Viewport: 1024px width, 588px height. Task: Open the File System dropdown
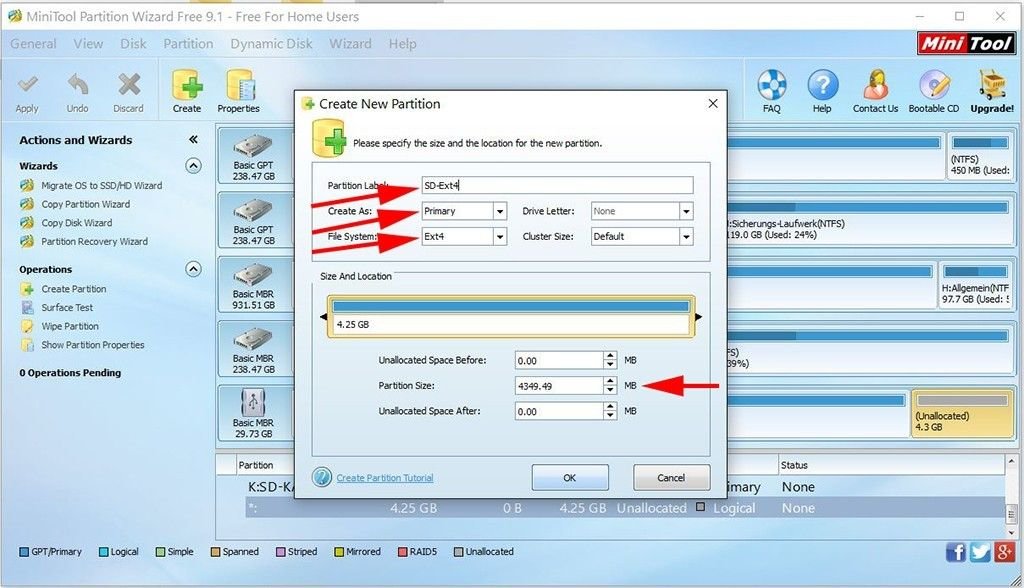click(x=500, y=237)
